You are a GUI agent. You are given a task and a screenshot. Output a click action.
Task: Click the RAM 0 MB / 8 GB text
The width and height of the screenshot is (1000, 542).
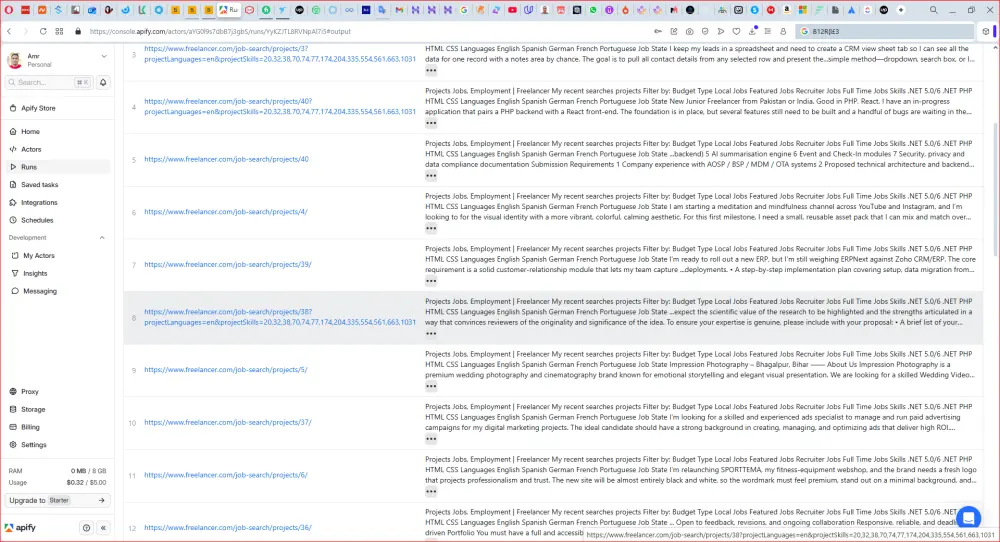[x=57, y=471]
